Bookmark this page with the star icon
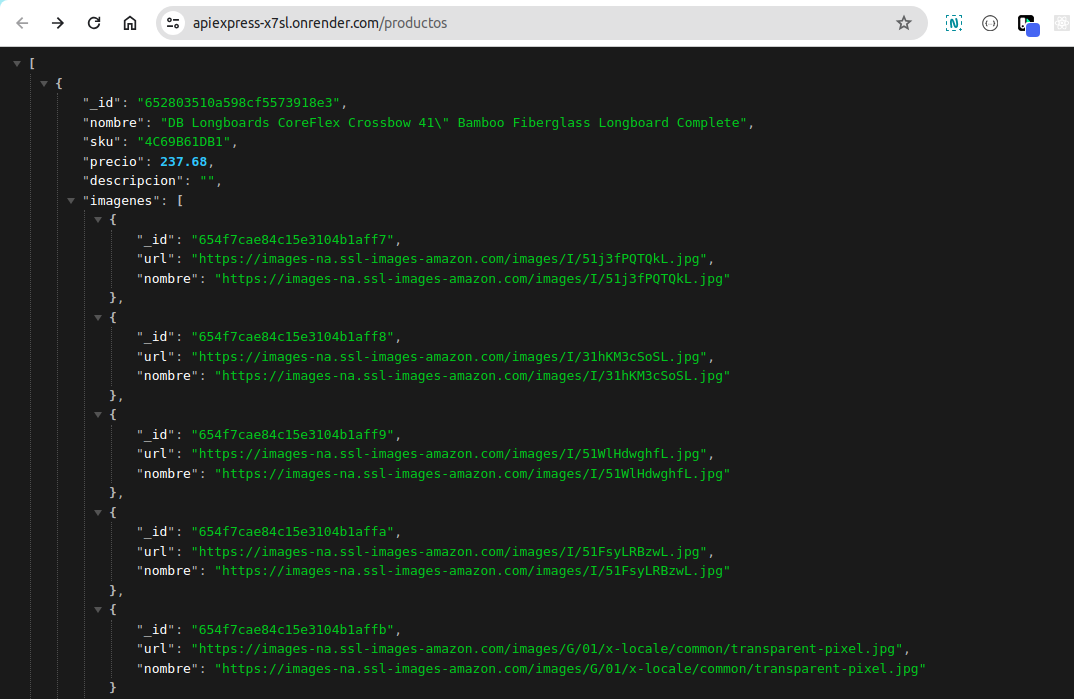 pos(903,23)
